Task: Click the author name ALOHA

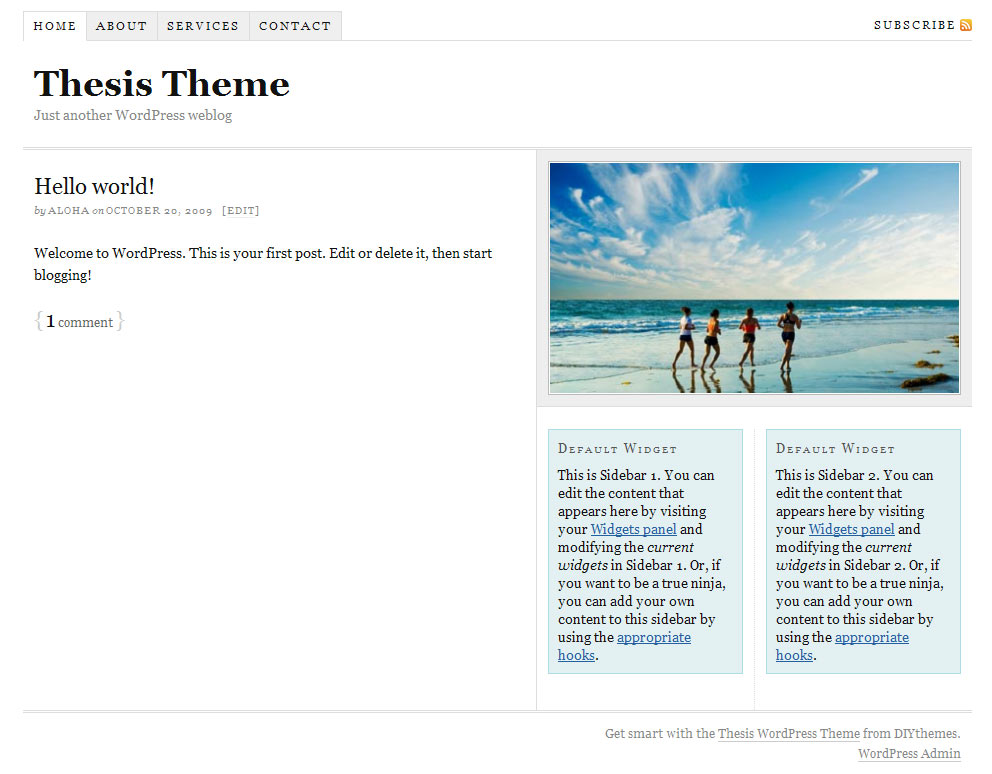Action: 69,211
